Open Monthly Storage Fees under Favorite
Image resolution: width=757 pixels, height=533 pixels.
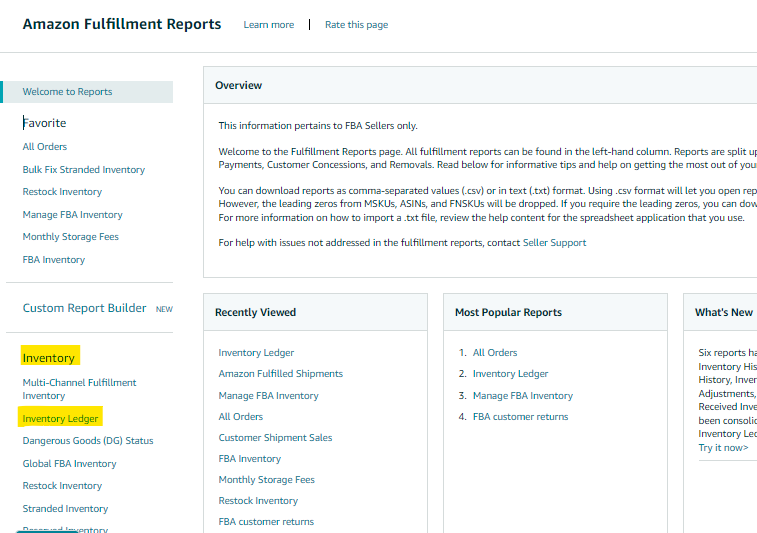coord(70,237)
